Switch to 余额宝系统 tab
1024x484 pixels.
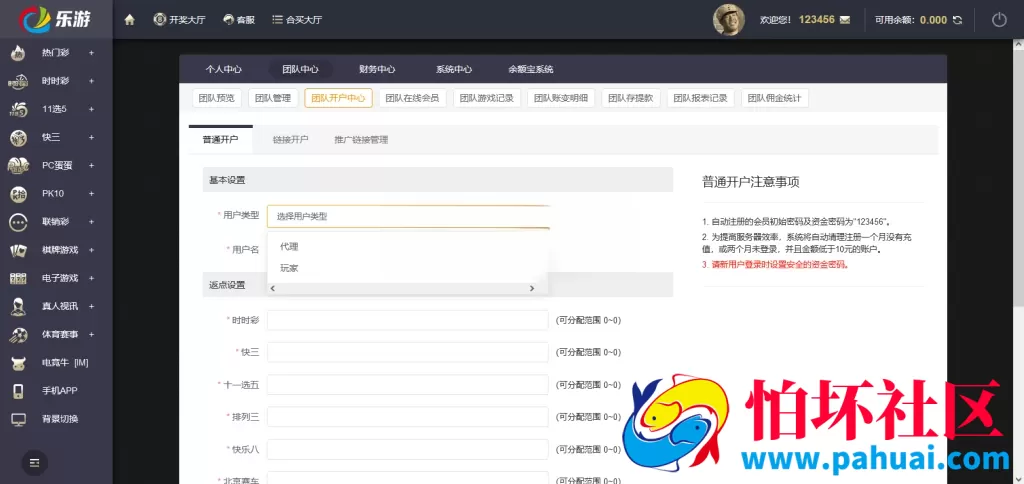click(x=531, y=69)
